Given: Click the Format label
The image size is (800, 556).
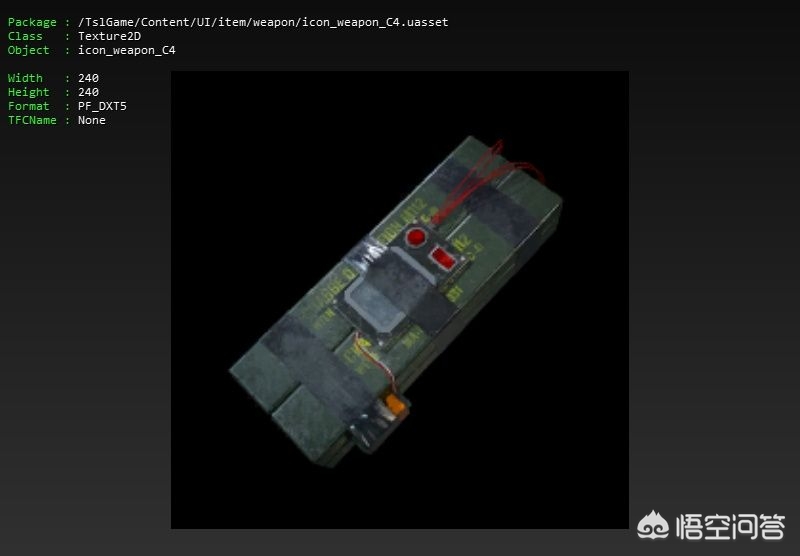Looking at the screenshot, I should [x=29, y=106].
